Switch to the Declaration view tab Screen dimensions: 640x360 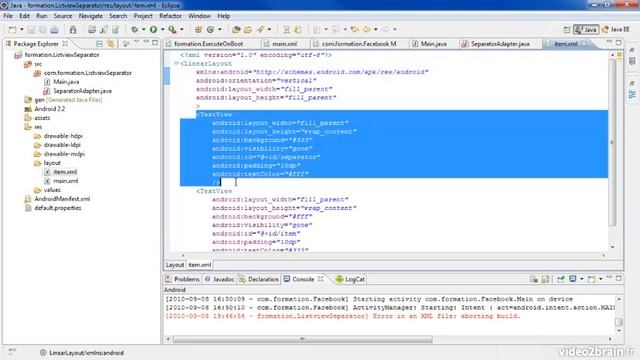click(x=259, y=279)
